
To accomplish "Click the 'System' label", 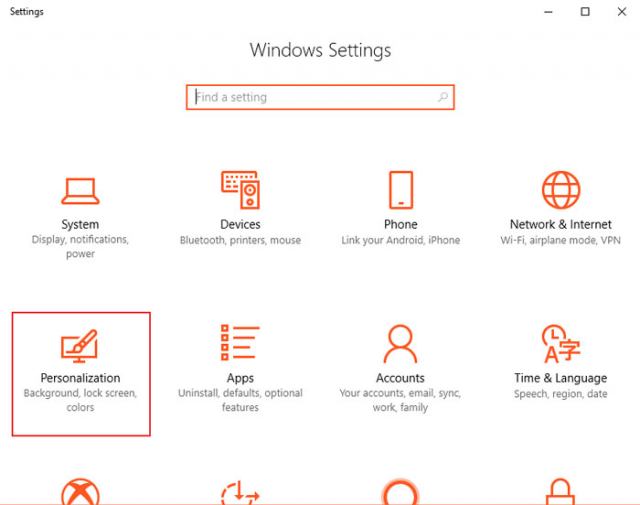I will click(80, 224).
